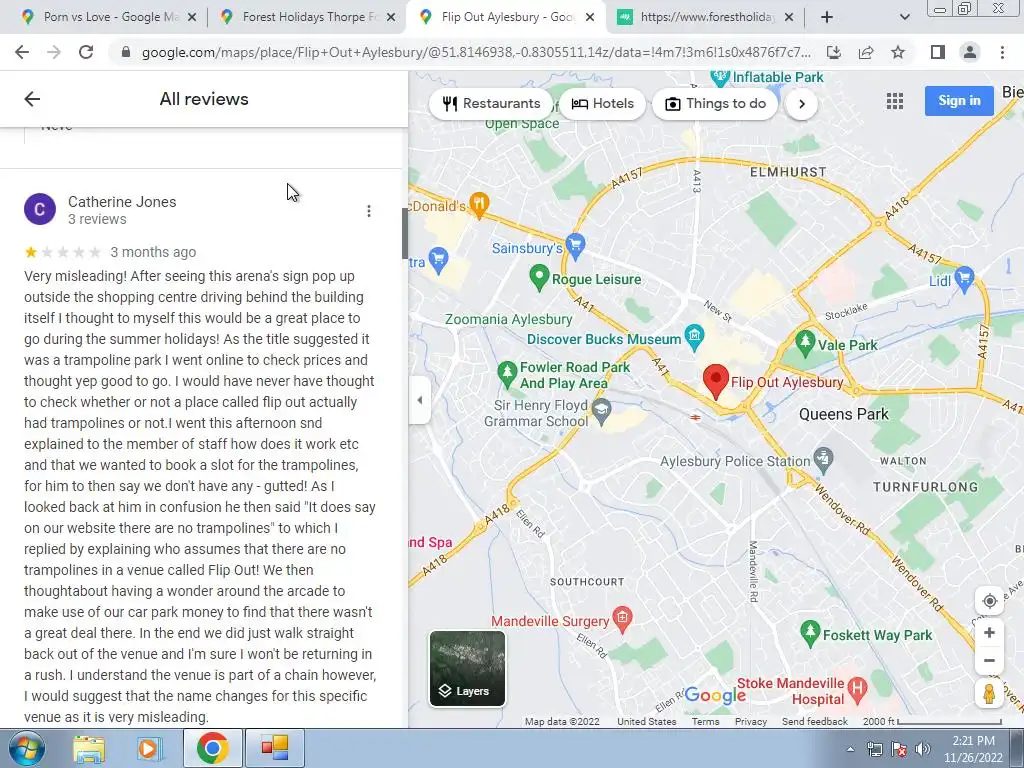1024x768 pixels.
Task: Open a new browser tab
Action: (827, 17)
